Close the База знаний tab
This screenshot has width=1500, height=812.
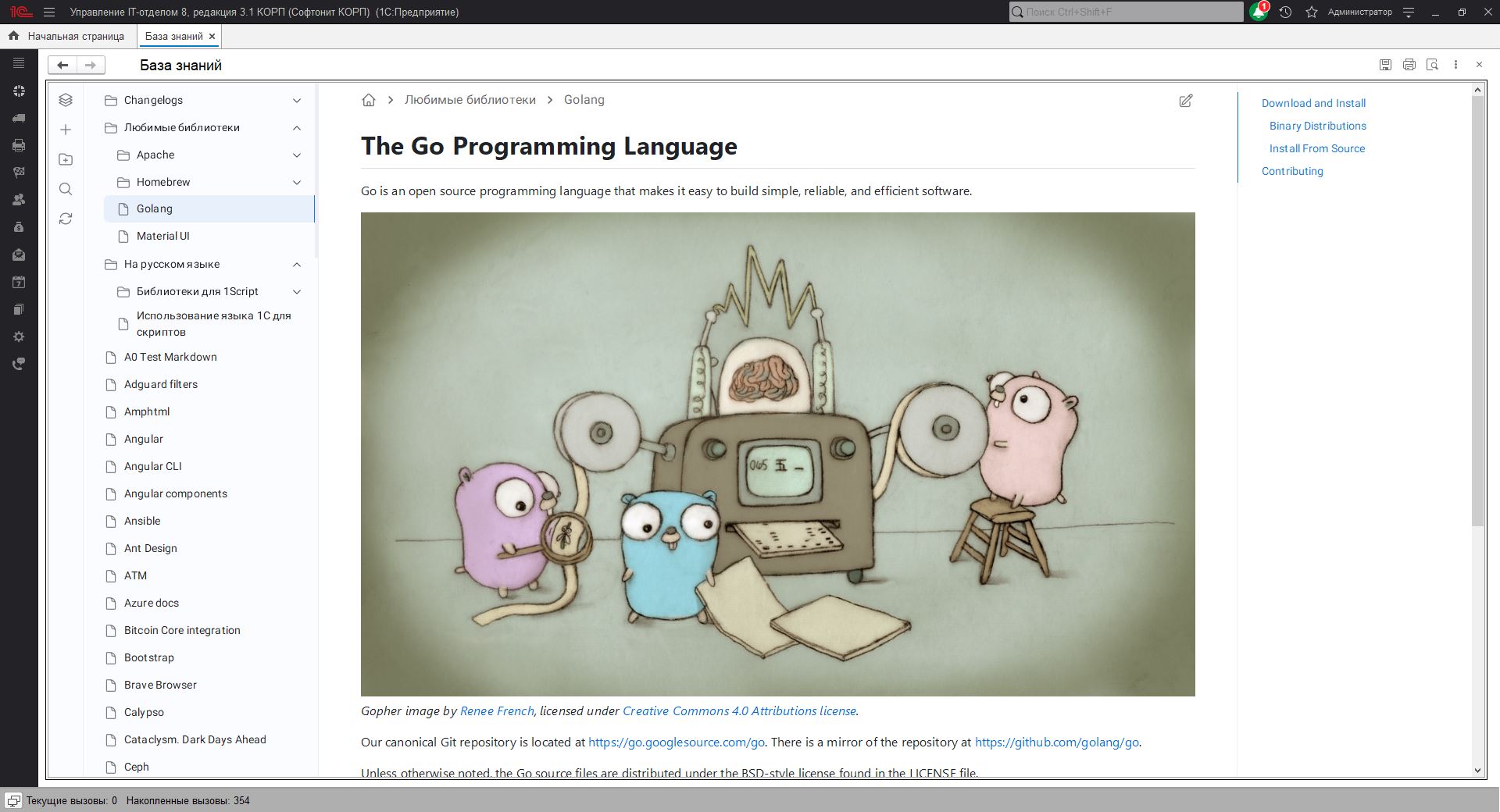point(212,36)
